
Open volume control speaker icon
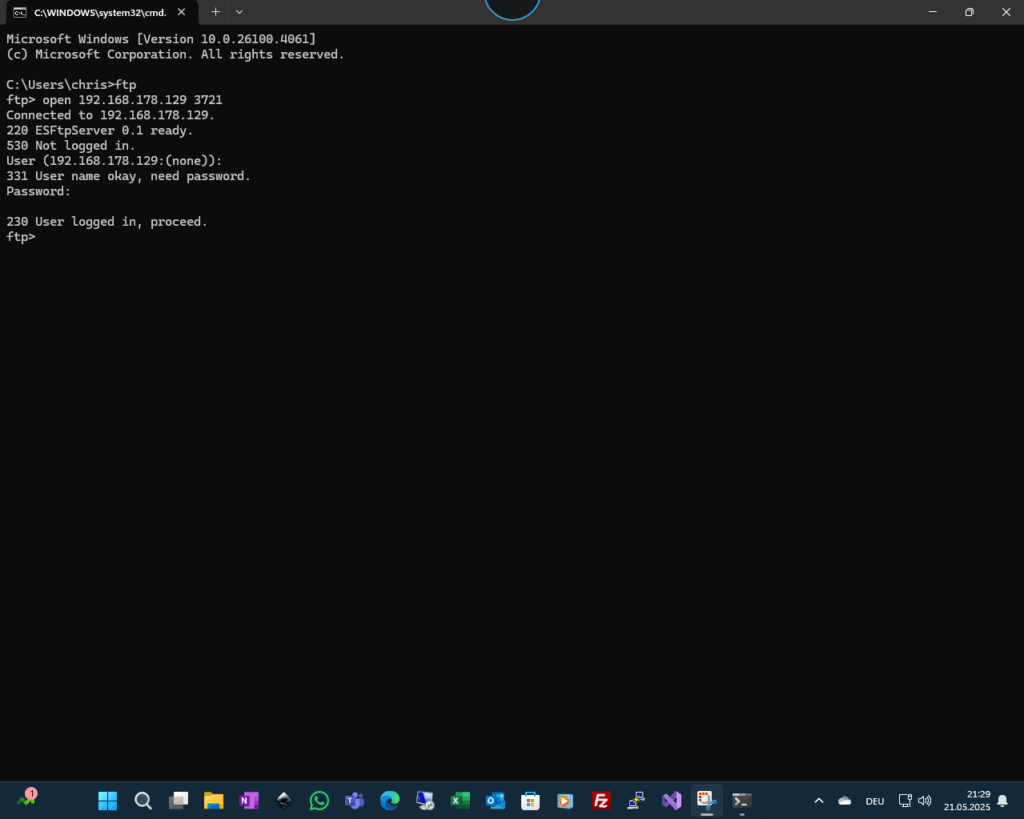925,801
